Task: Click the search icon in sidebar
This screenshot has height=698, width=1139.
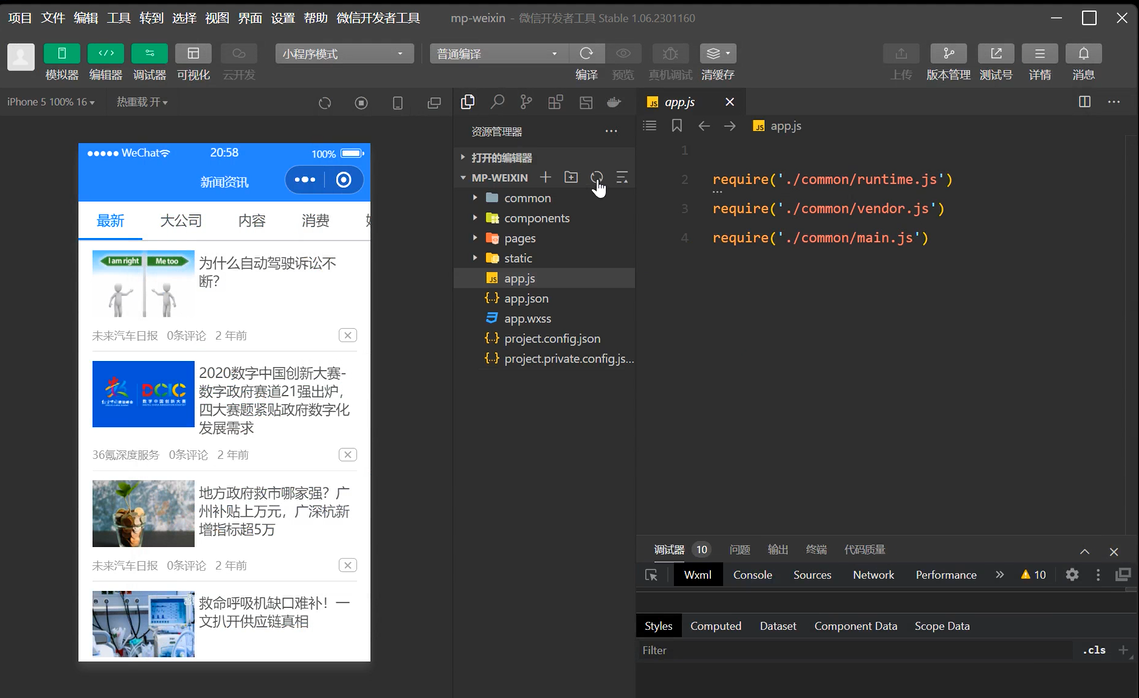Action: [497, 102]
